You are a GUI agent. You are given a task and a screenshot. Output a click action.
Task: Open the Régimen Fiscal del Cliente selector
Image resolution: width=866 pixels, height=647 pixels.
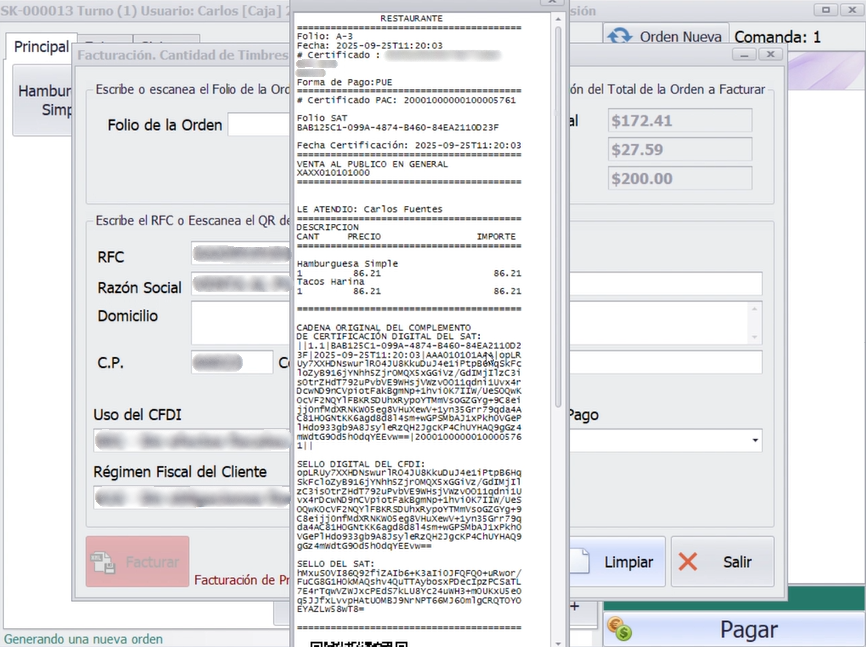[190, 496]
